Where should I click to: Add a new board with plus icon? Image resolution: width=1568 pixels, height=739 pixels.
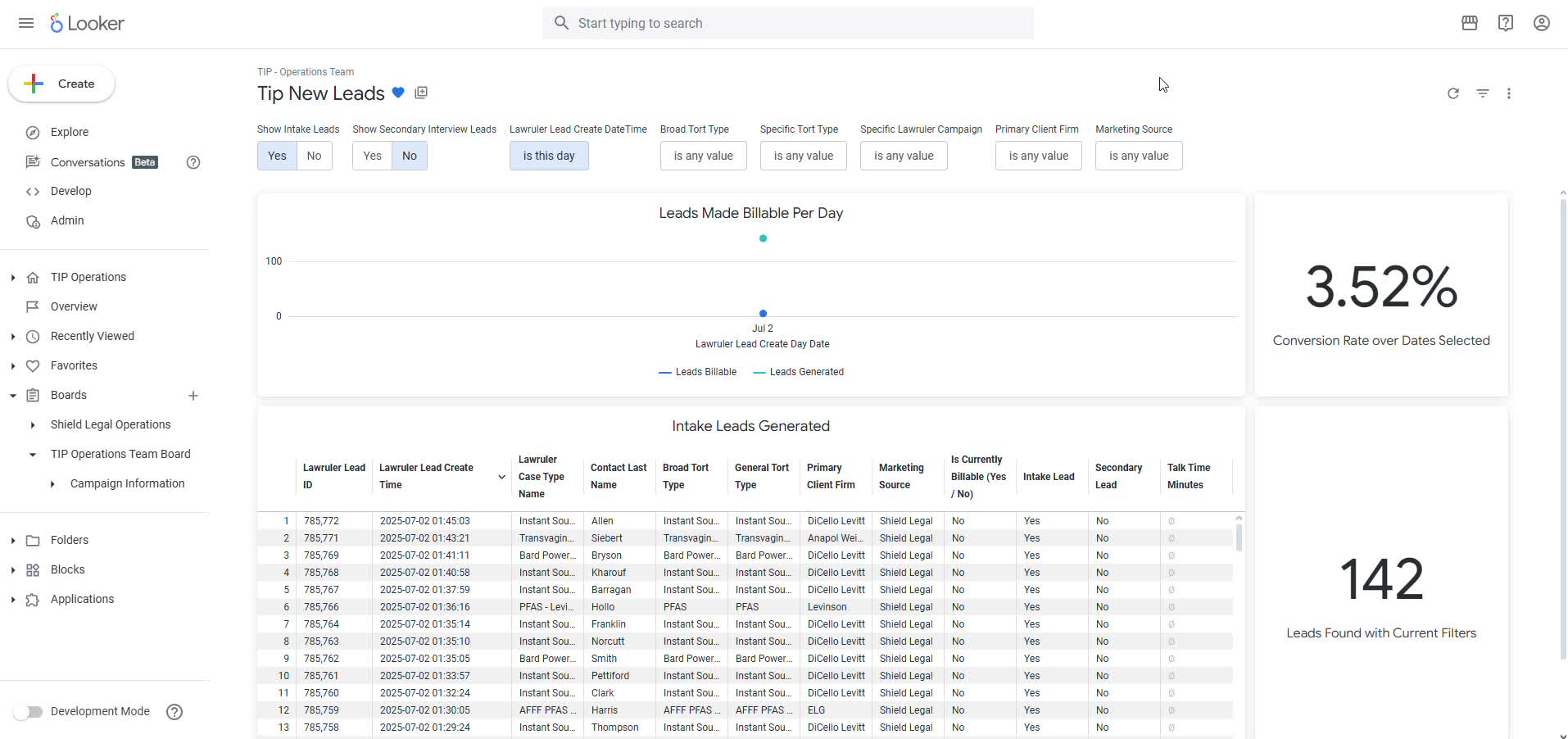[193, 396]
